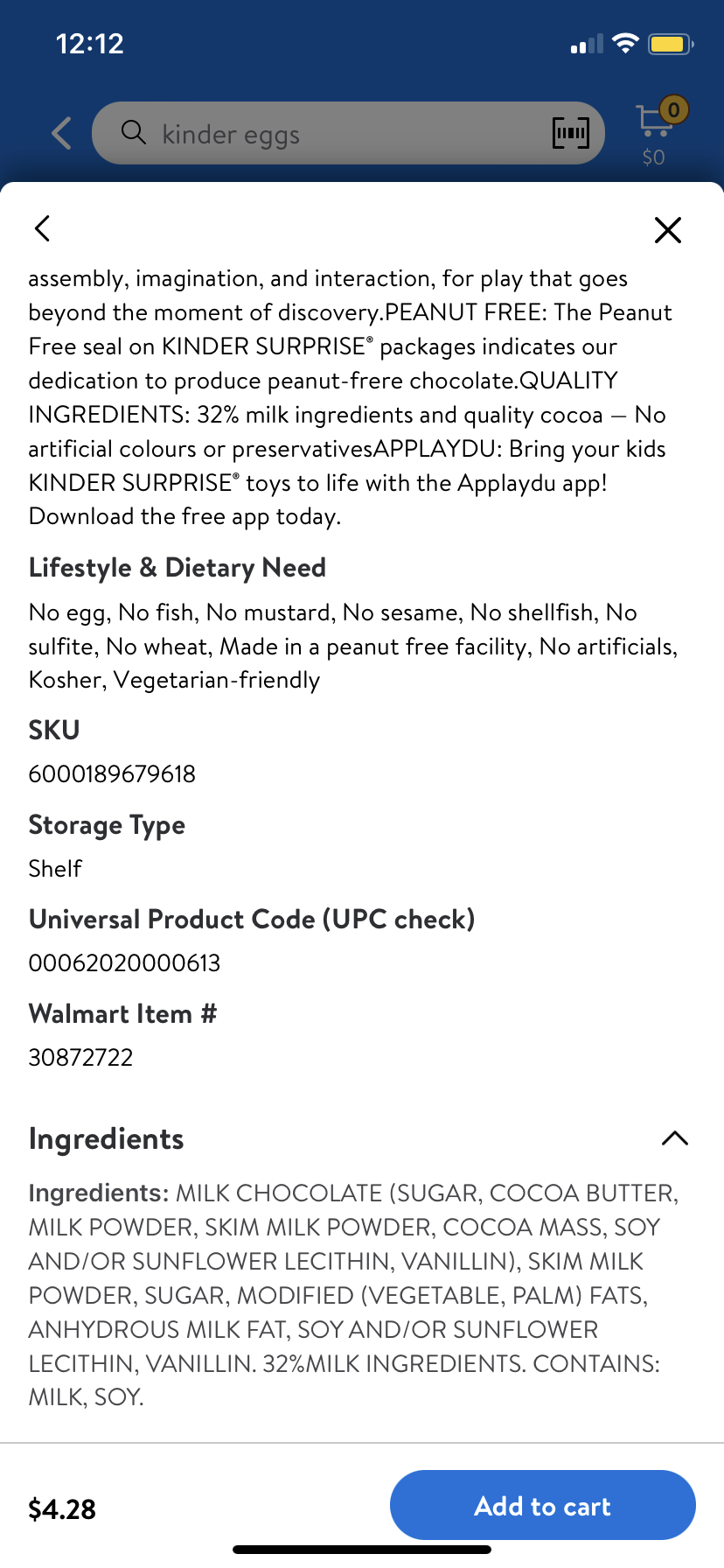This screenshot has height=1568, width=724.
Task: Tap the kinder eggs search field
Action: (x=348, y=133)
